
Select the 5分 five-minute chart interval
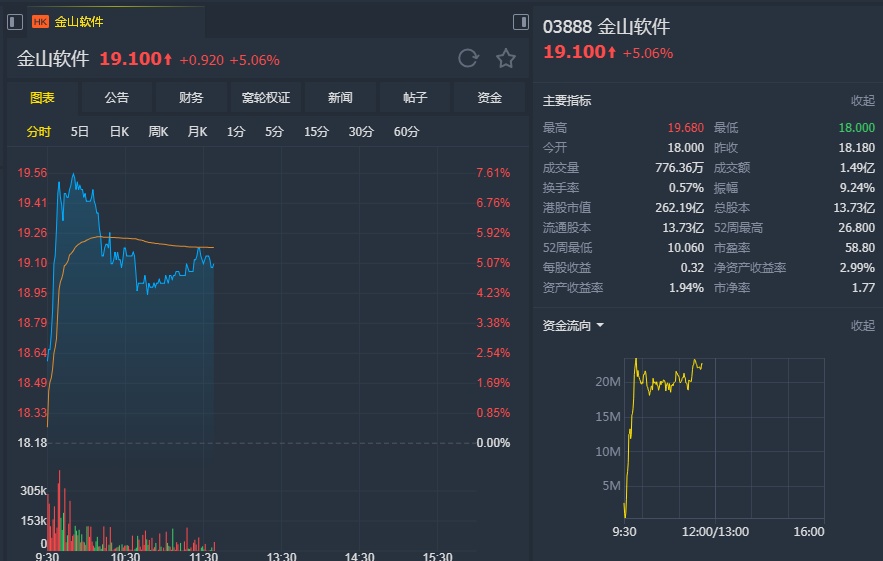(x=274, y=131)
